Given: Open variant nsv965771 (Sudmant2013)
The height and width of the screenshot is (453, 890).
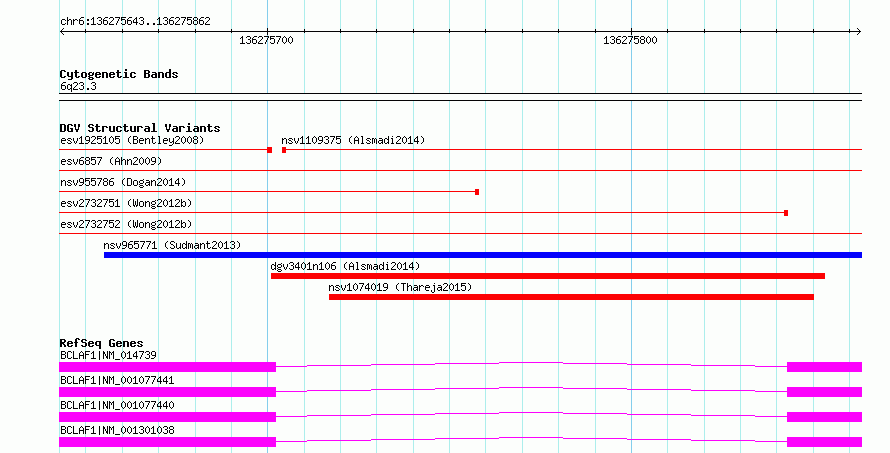Looking at the screenshot, I should pos(172,245).
